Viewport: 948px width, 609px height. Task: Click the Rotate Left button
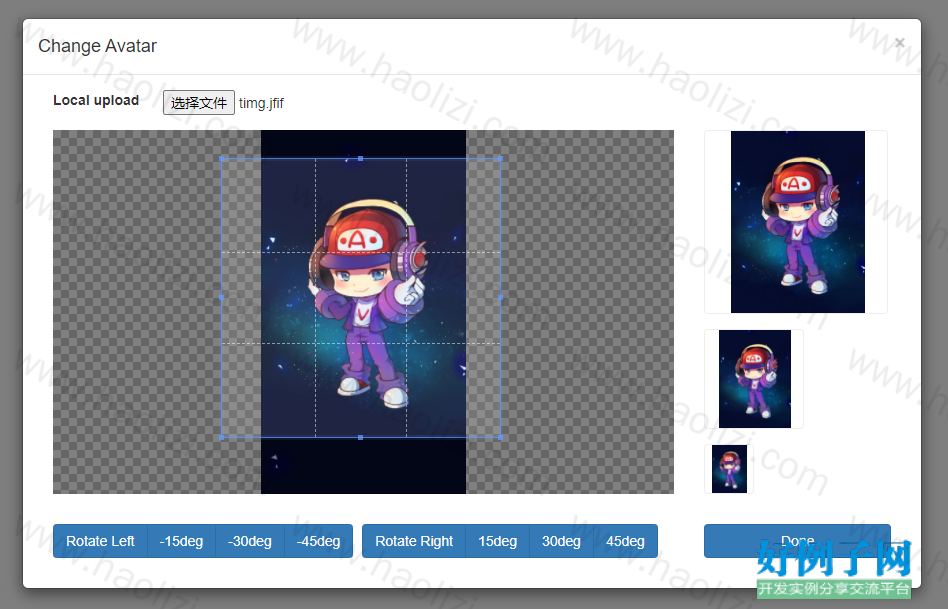click(x=100, y=541)
